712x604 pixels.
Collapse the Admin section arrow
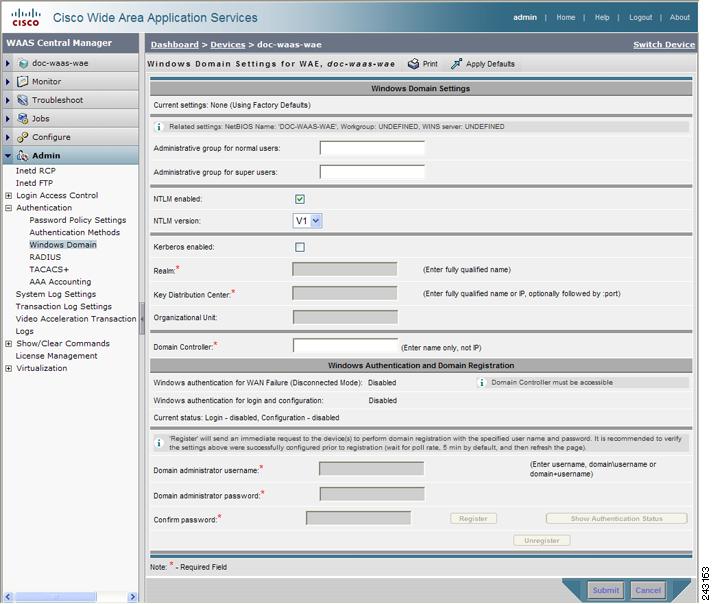tap(8, 156)
